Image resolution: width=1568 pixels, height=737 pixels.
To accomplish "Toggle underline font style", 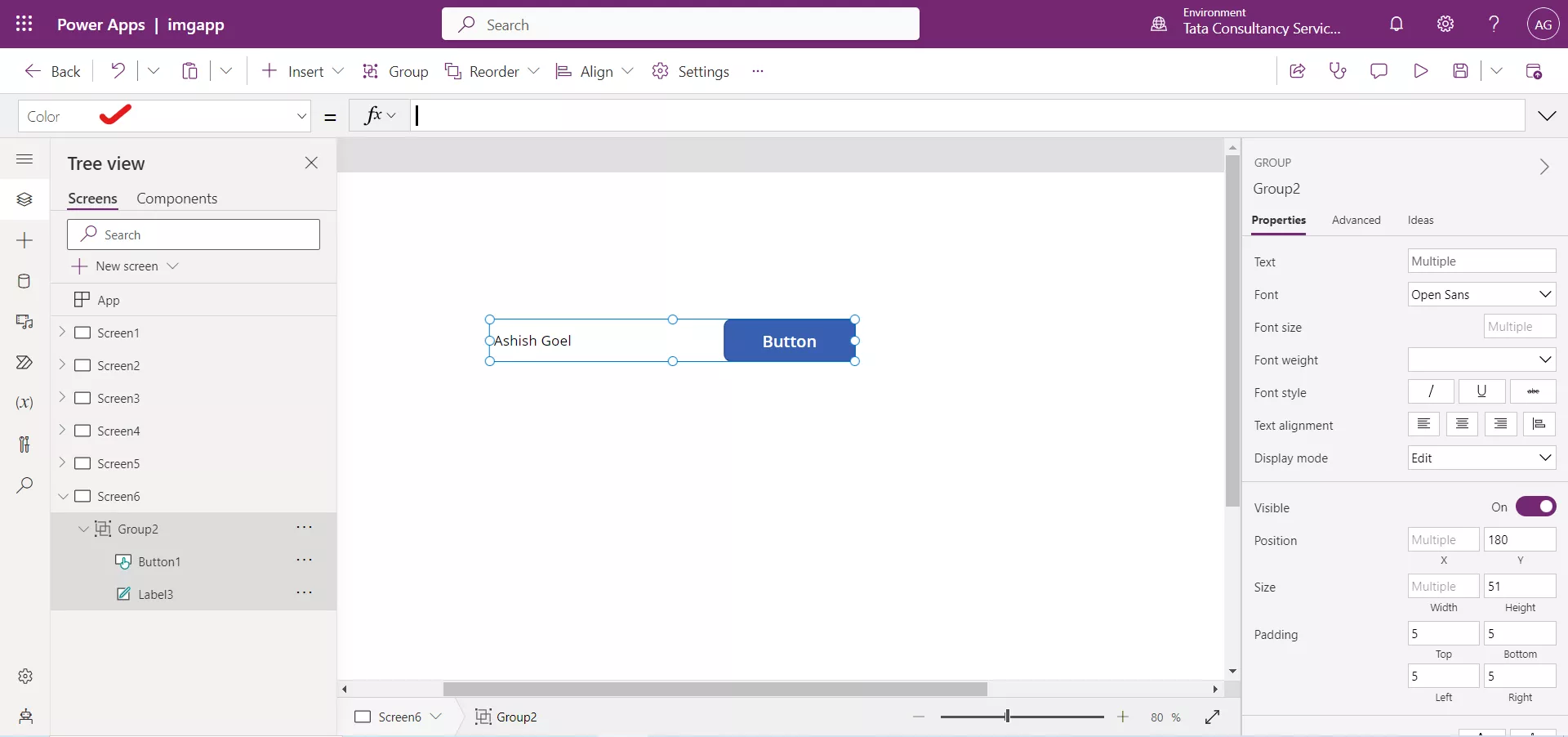I will click(x=1481, y=392).
